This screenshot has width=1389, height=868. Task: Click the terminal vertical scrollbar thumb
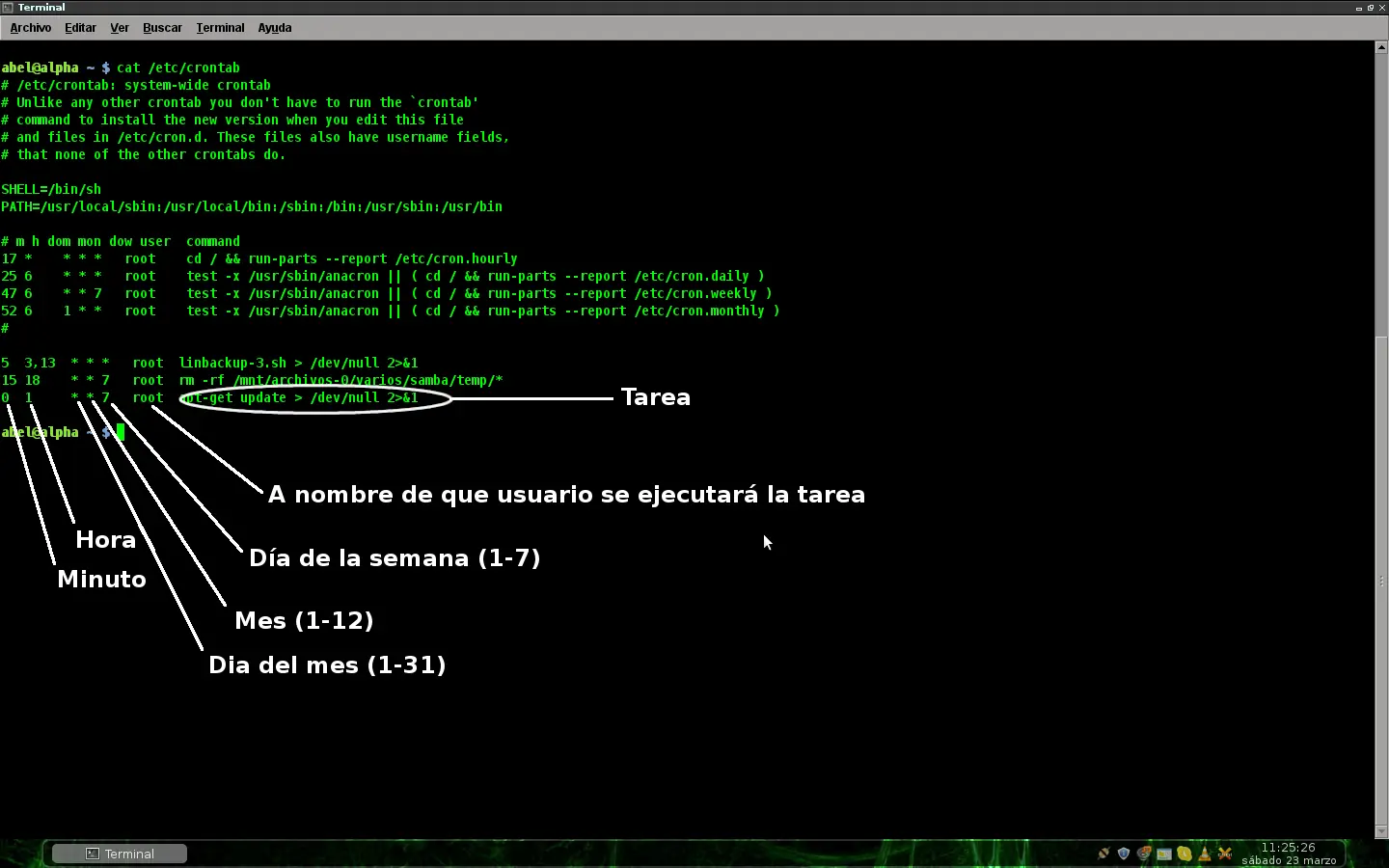[x=1381, y=582]
